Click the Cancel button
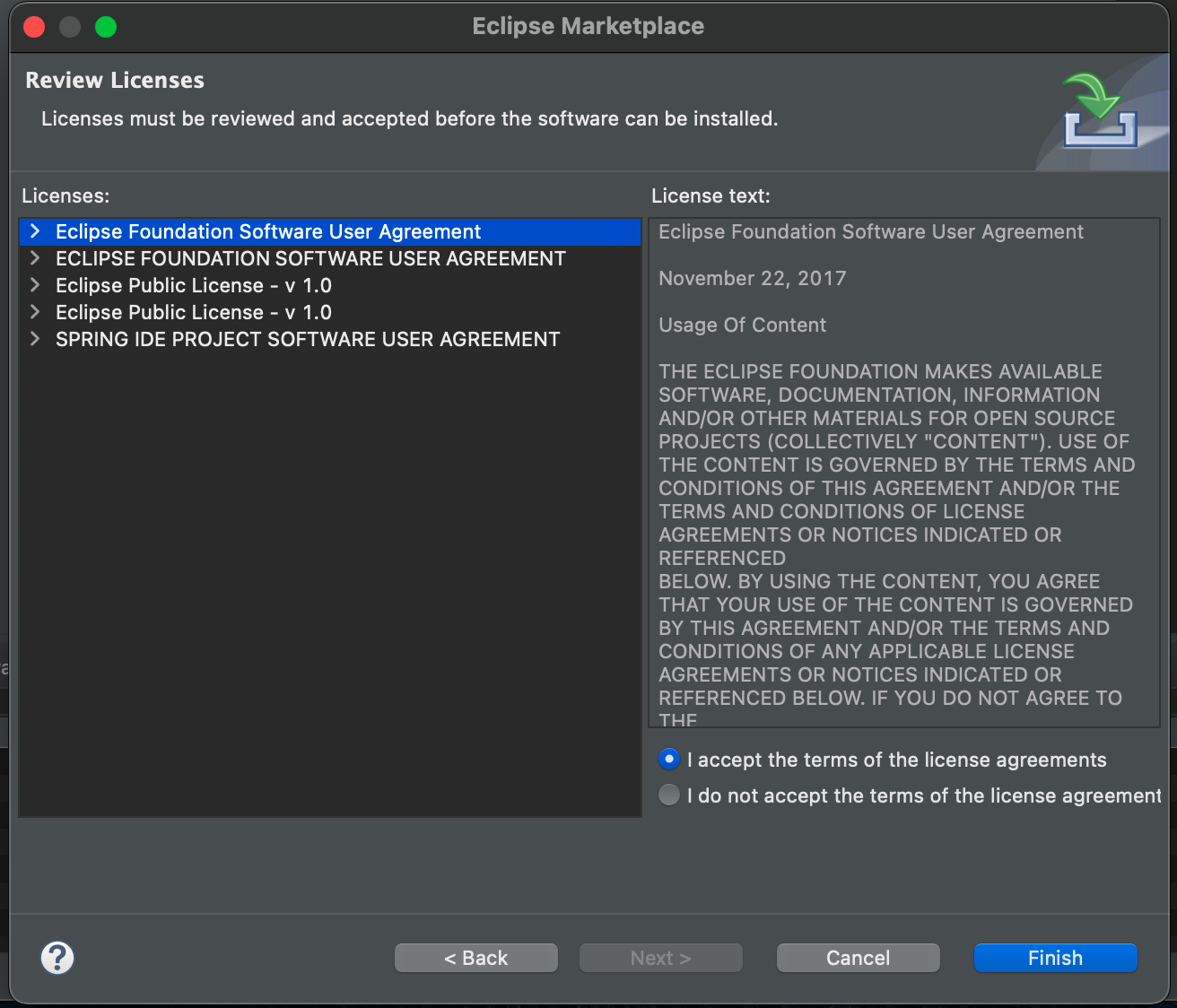 click(859, 958)
